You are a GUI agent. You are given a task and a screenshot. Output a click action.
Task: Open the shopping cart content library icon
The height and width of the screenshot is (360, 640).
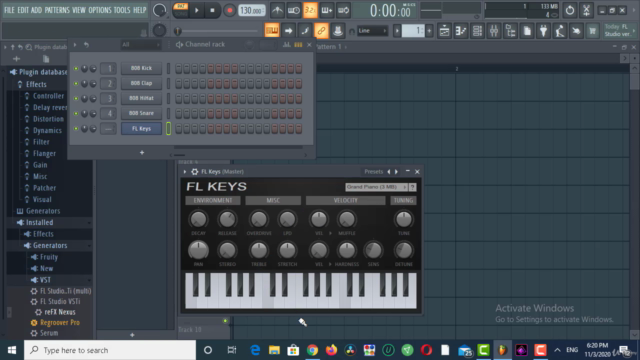pyautogui.click(x=592, y=31)
